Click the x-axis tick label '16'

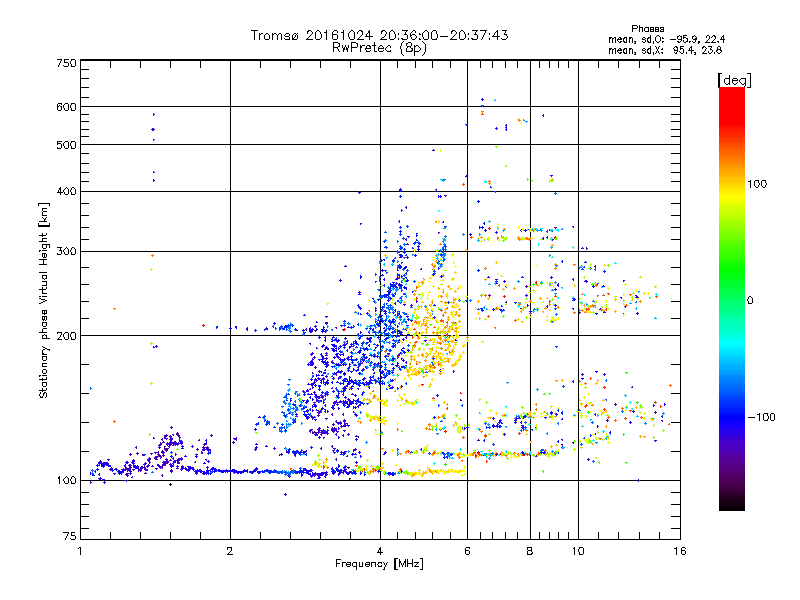680,551
